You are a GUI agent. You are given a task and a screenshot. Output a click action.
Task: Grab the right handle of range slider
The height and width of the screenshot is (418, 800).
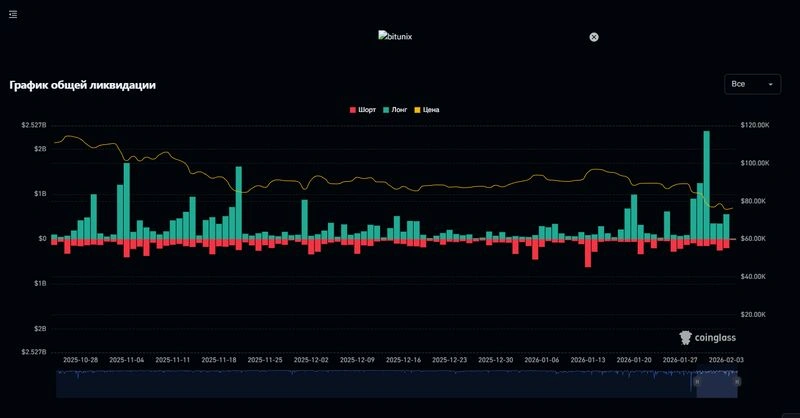[737, 382]
